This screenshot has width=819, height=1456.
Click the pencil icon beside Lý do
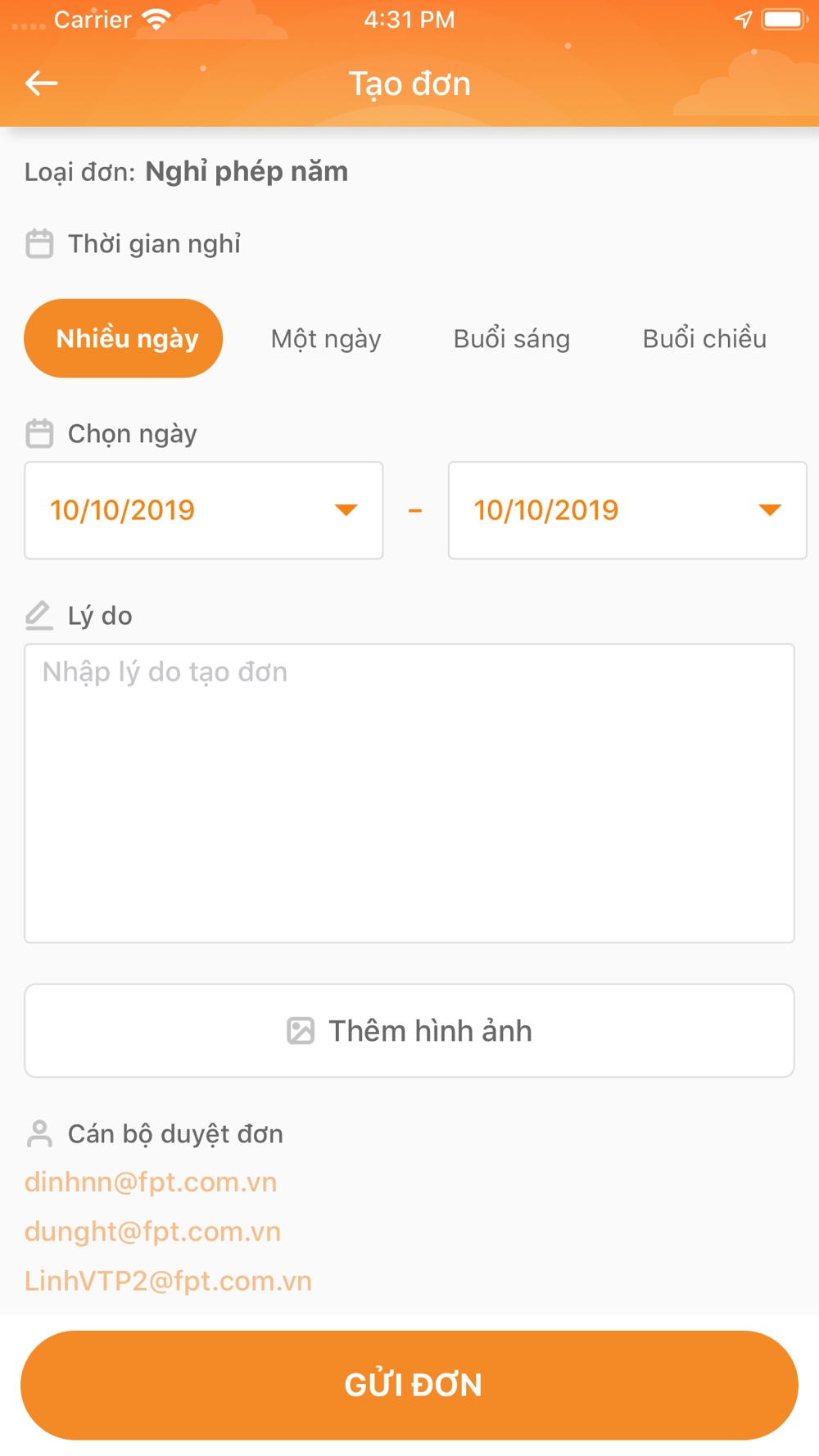click(x=38, y=615)
